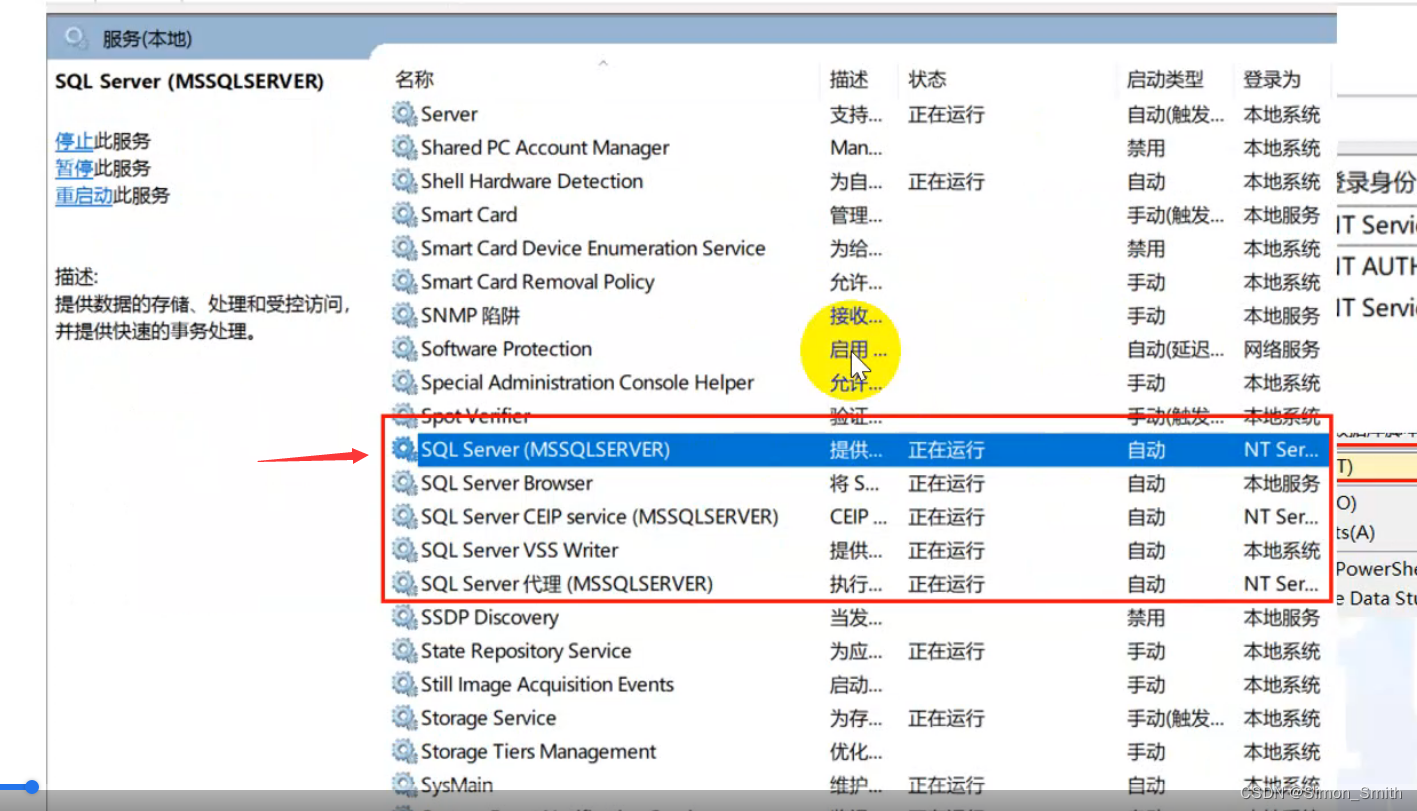Click 自动(延迟...) startup type of Software Protection

pos(1175,349)
